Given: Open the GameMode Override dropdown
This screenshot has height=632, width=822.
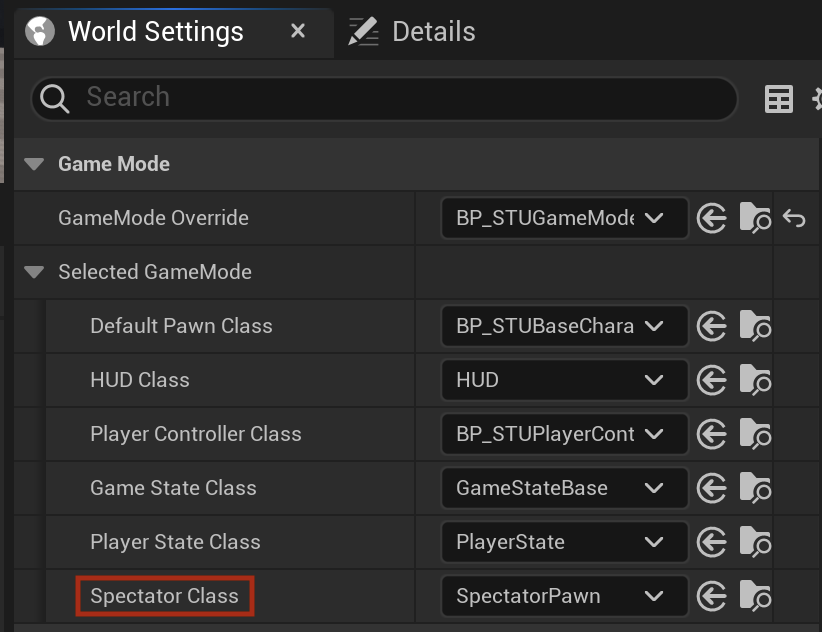Looking at the screenshot, I should coord(565,218).
